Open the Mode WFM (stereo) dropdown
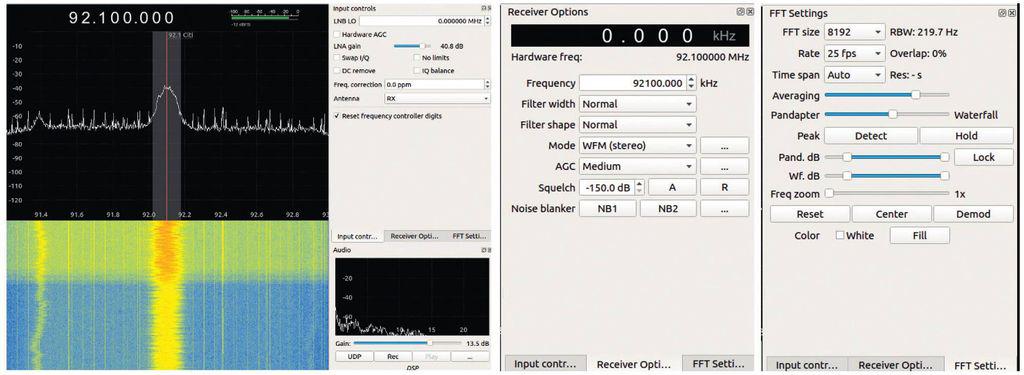The image size is (1024, 375). 637,146
